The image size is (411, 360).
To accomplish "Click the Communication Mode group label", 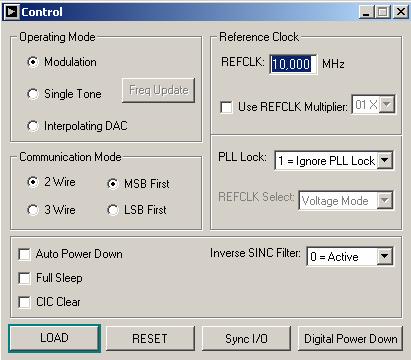I will pos(70,157).
